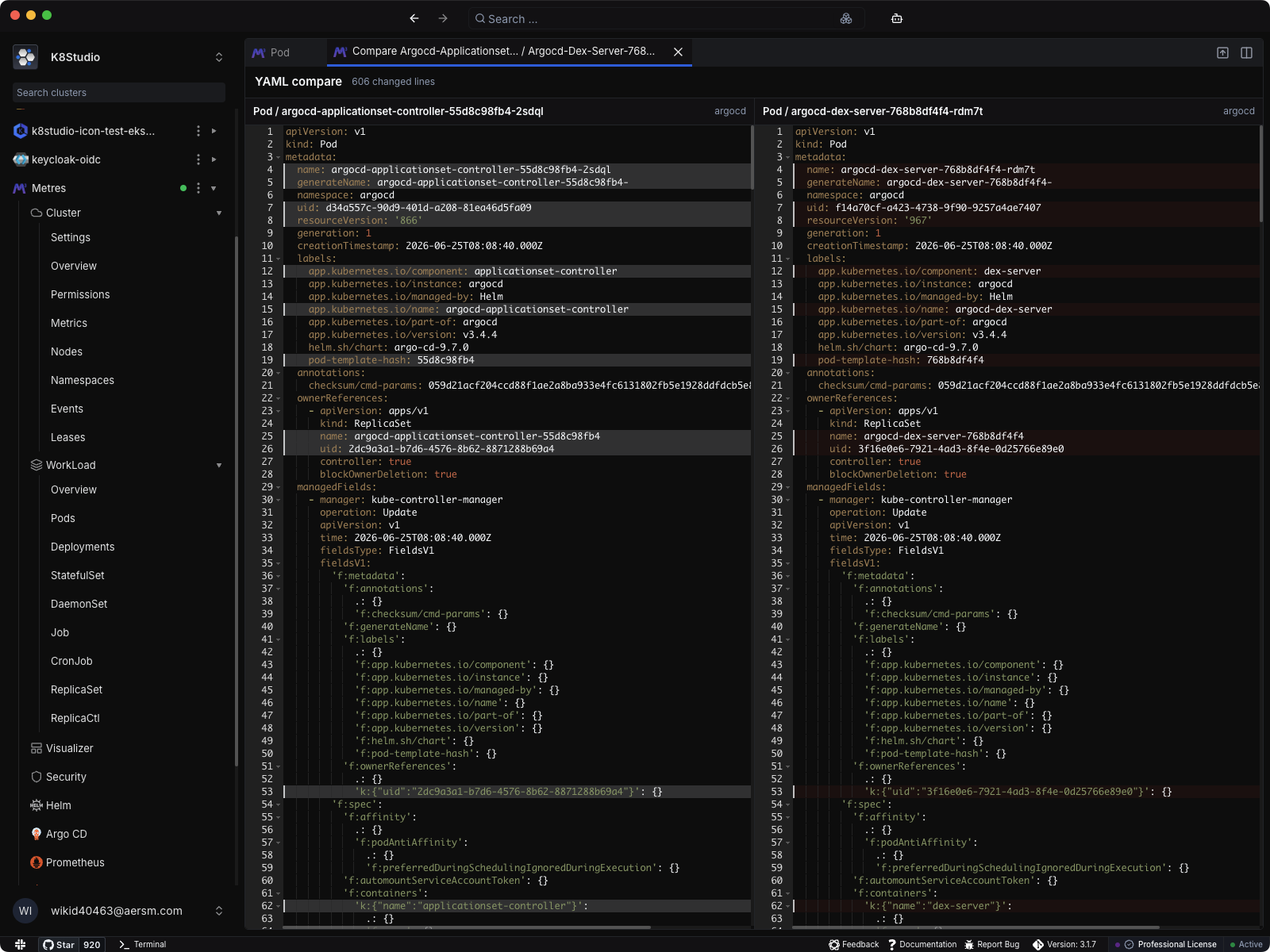This screenshot has height=952, width=1270.
Task: Open cluster Overview page
Action: (x=74, y=266)
